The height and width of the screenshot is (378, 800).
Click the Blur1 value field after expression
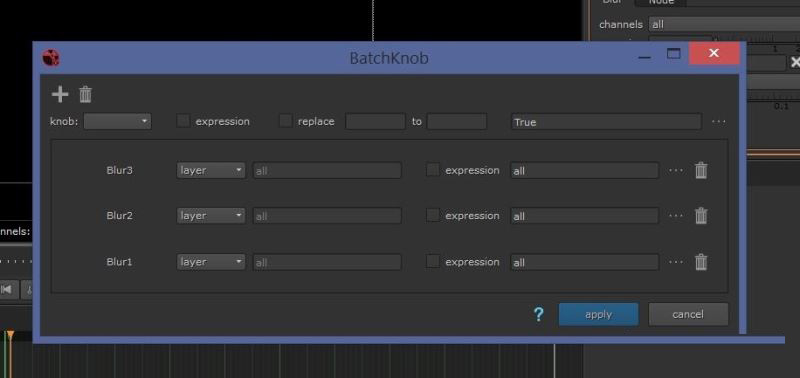coord(585,262)
